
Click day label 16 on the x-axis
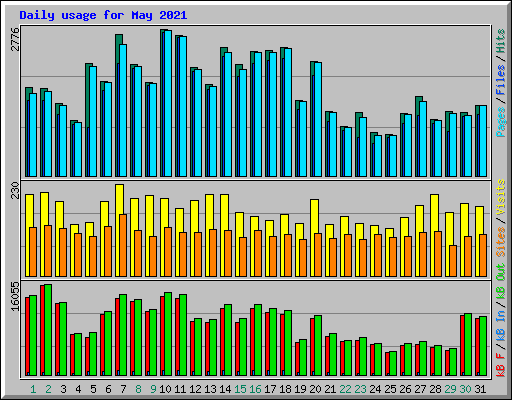[255, 389]
